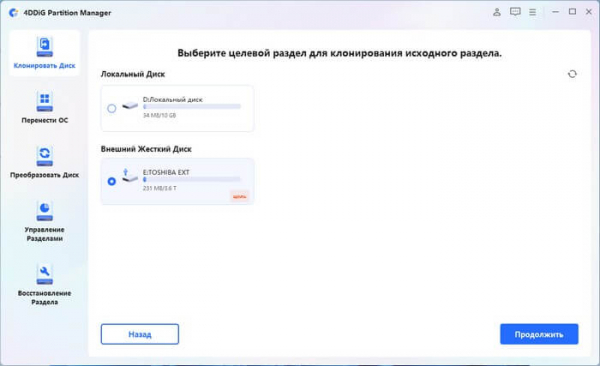Click the E:TOSHIBA EXT label

point(166,172)
